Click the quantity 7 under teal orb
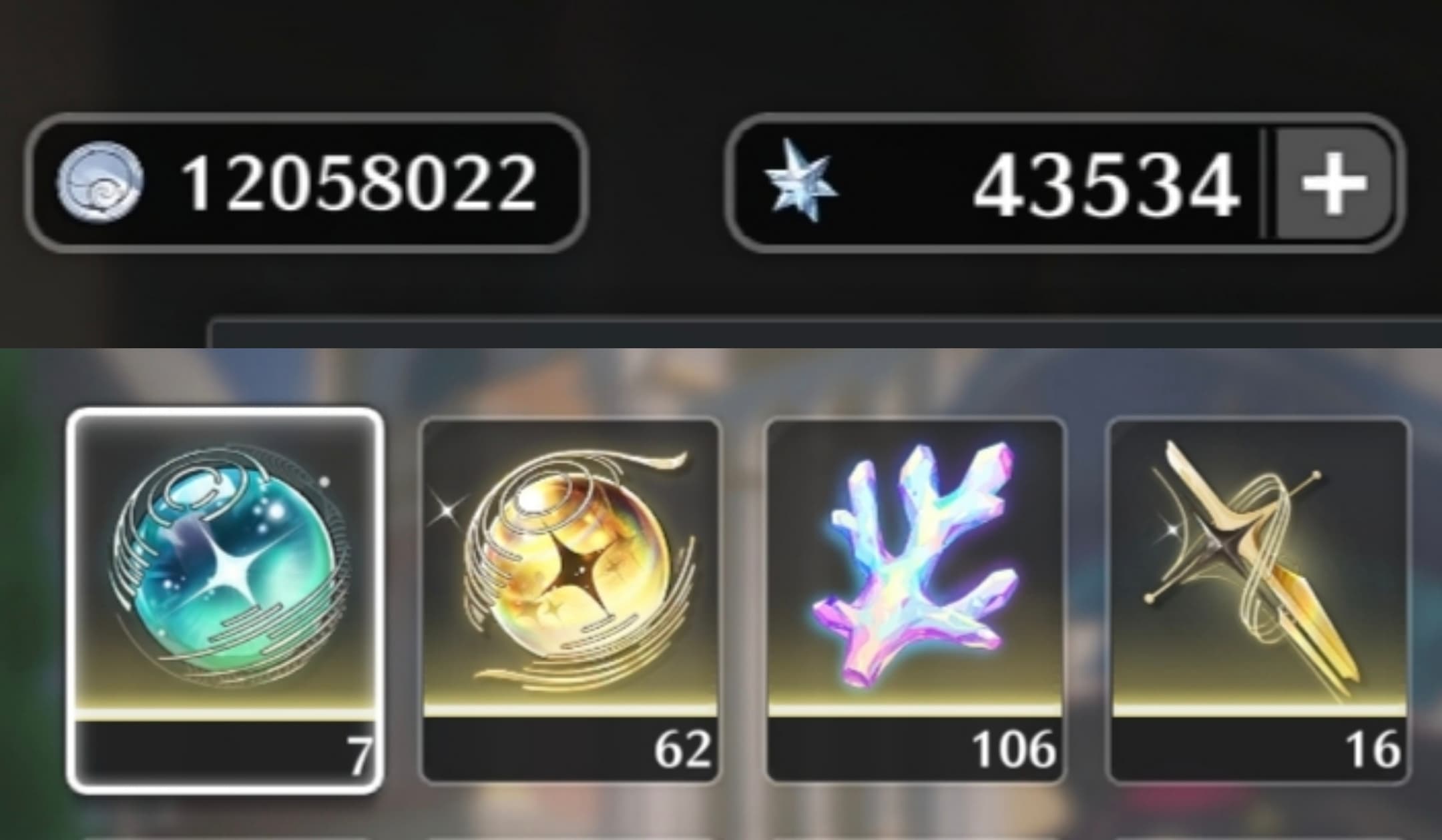The width and height of the screenshot is (1442, 840). (360, 757)
